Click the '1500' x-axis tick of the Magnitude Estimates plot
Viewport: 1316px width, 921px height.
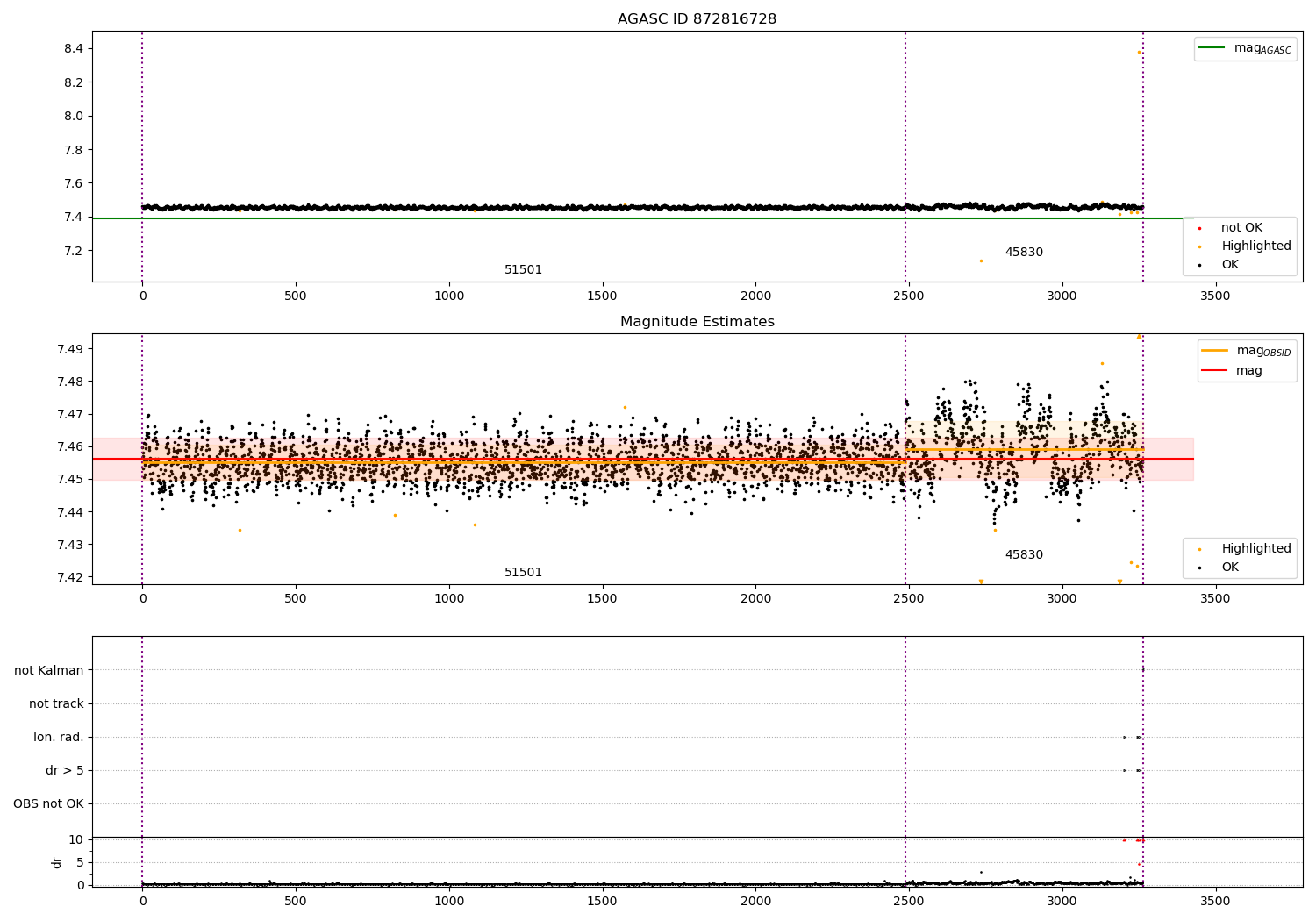click(x=602, y=599)
